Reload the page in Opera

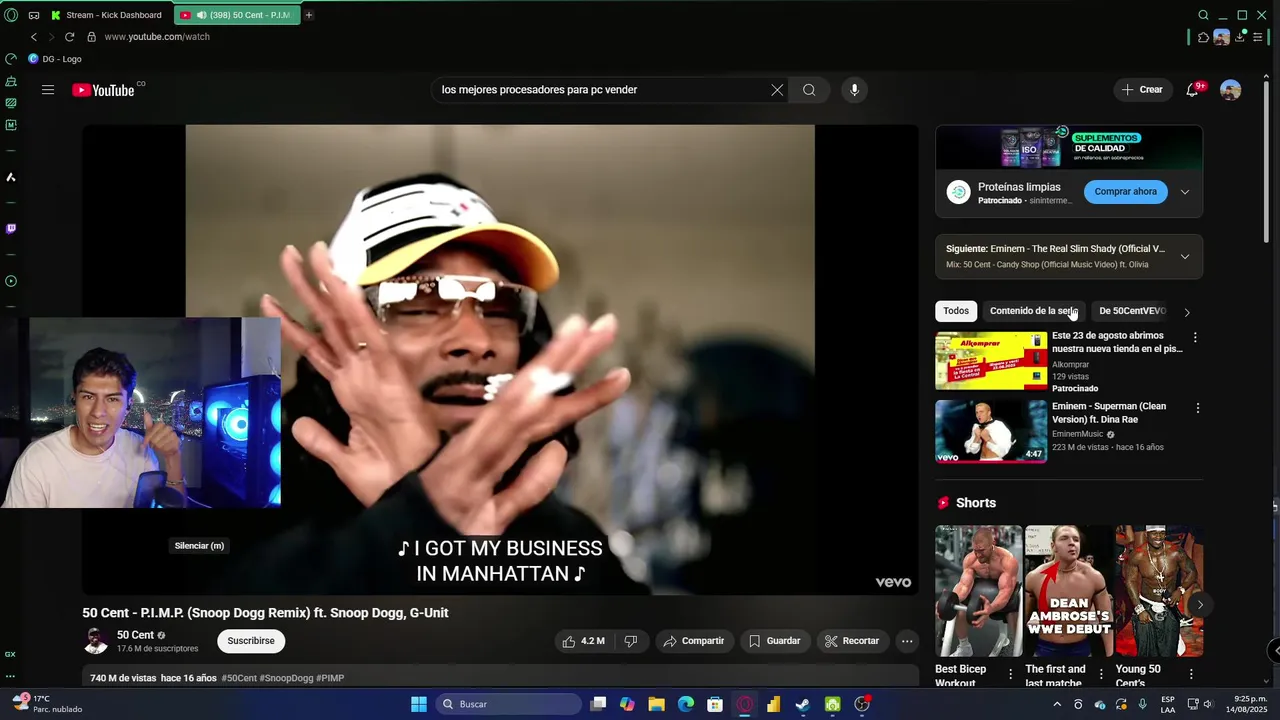[69, 37]
